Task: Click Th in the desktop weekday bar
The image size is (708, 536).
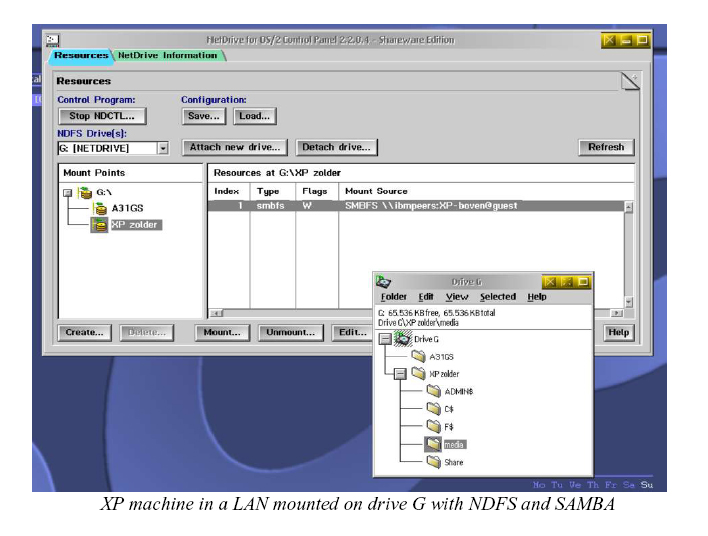Action: [593, 485]
